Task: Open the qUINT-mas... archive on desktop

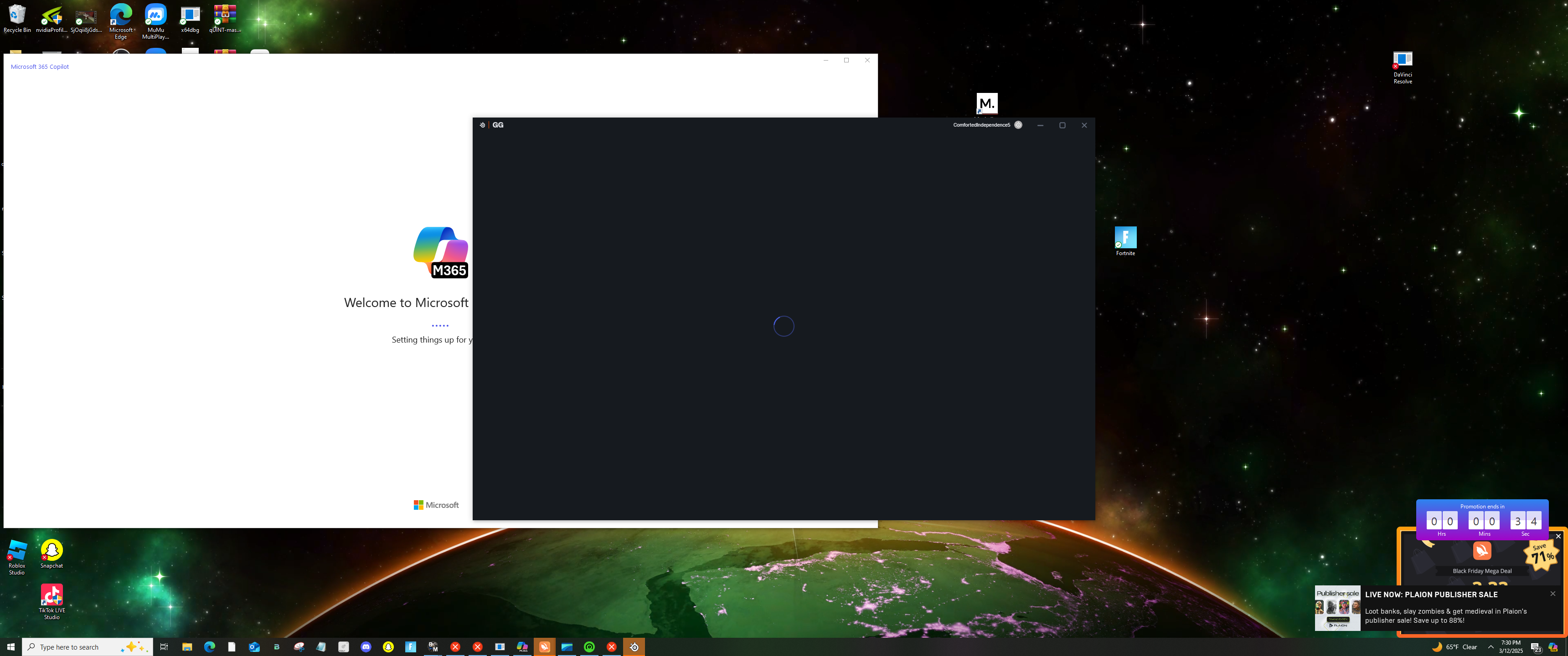Action: pyautogui.click(x=225, y=18)
